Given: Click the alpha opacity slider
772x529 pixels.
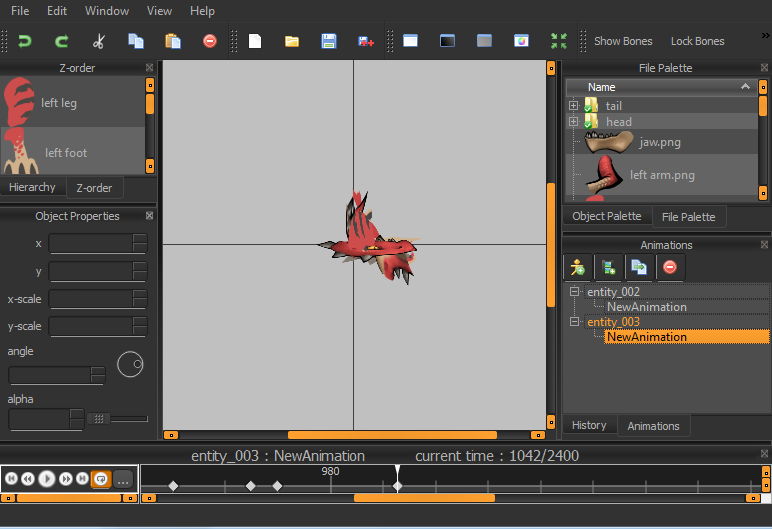Looking at the screenshot, I should pyautogui.click(x=118, y=419).
